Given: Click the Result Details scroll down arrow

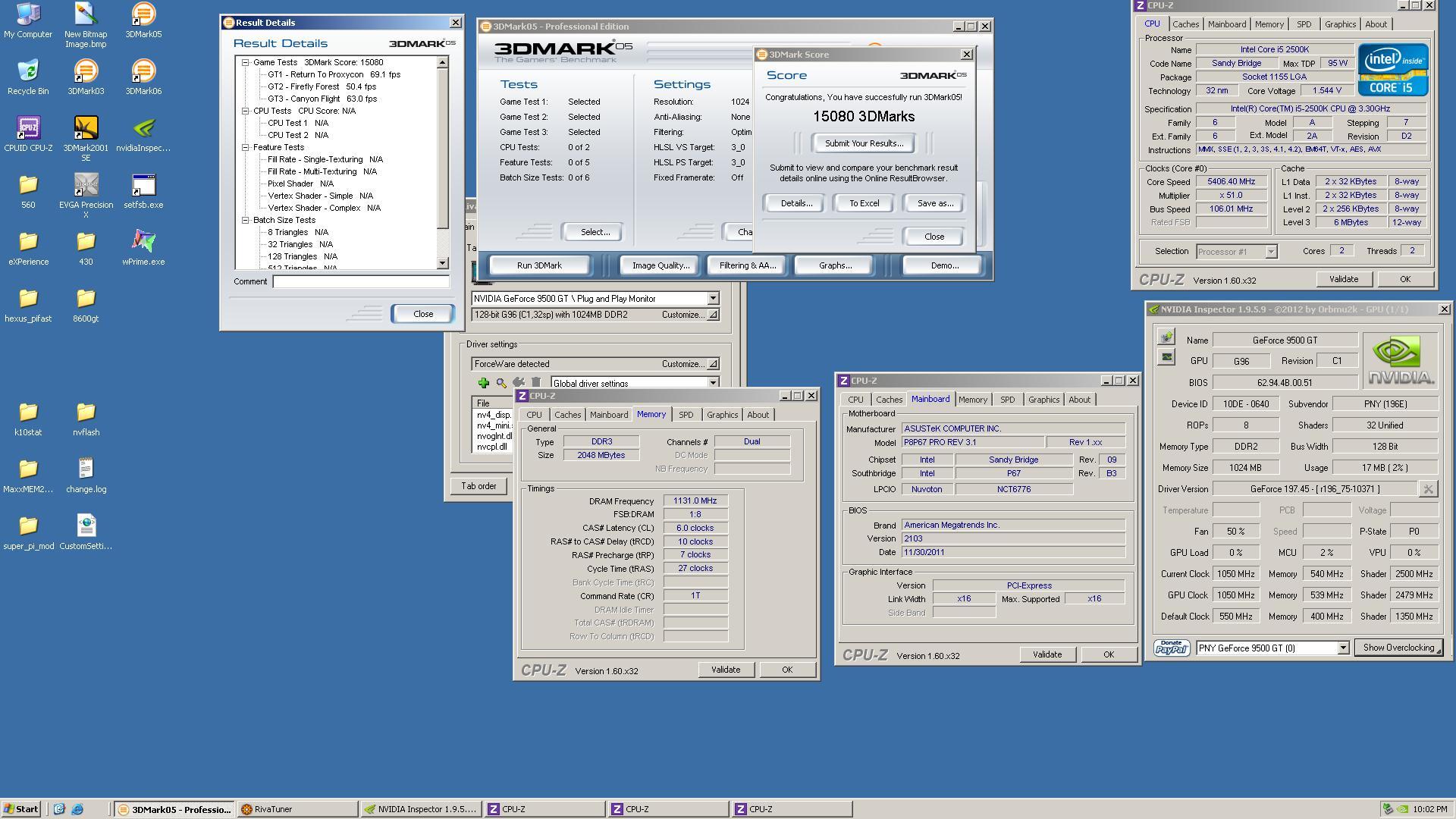Looking at the screenshot, I should click(x=443, y=263).
